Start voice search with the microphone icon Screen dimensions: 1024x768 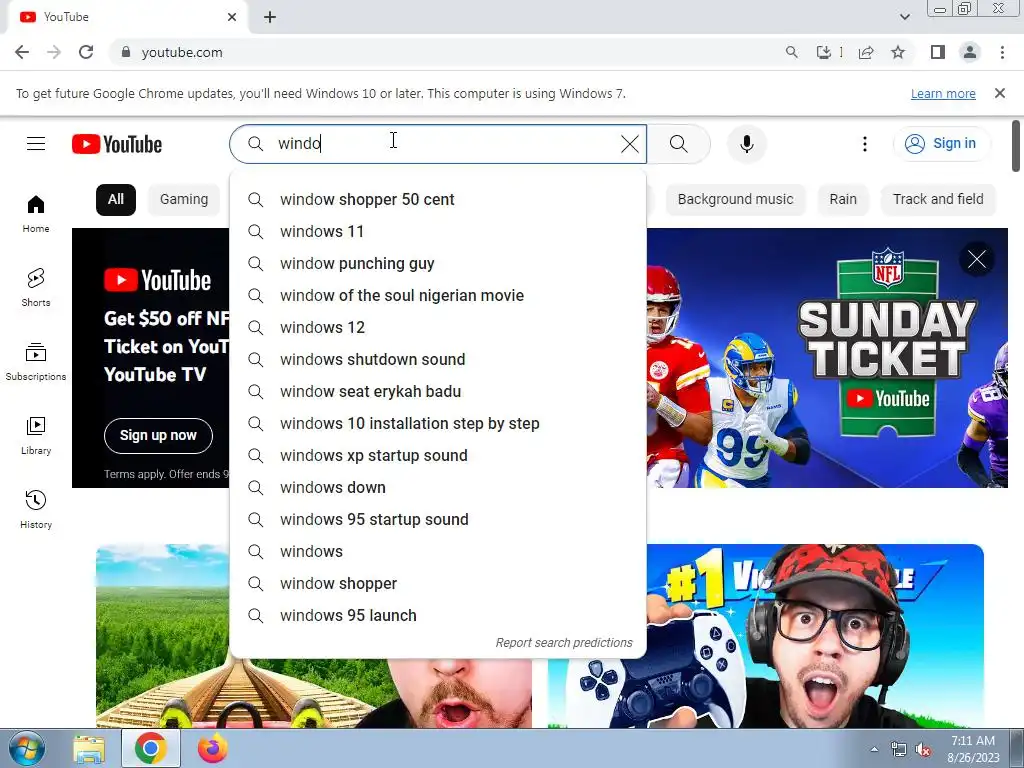(x=746, y=144)
